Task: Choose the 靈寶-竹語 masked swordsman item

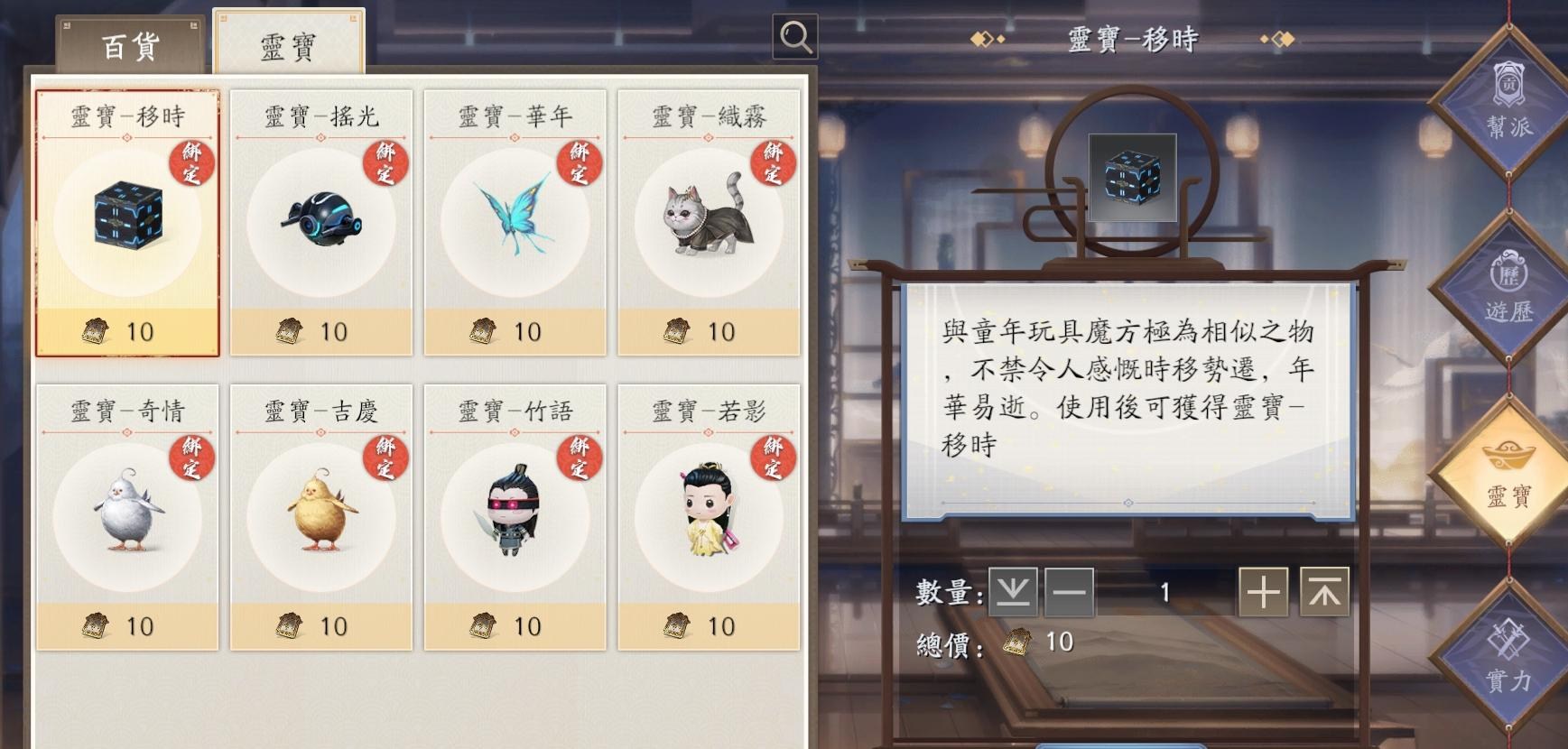Action: click(515, 517)
